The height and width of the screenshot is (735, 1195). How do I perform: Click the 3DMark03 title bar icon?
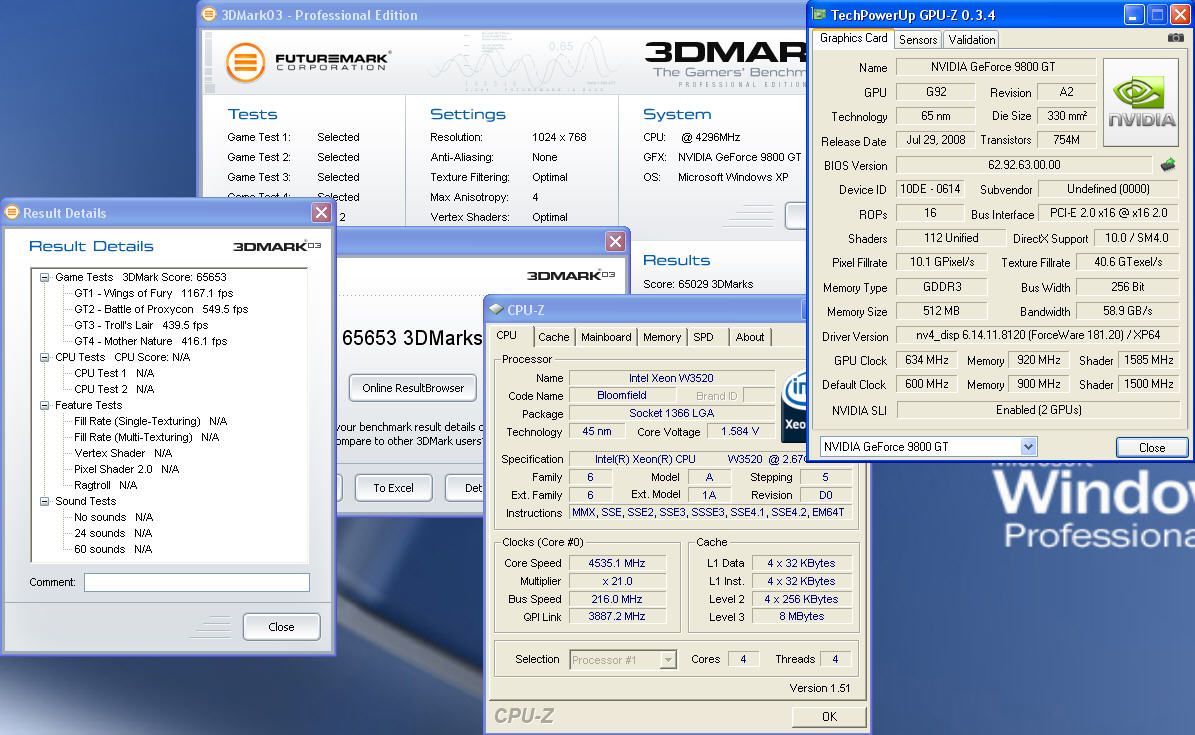(209, 14)
